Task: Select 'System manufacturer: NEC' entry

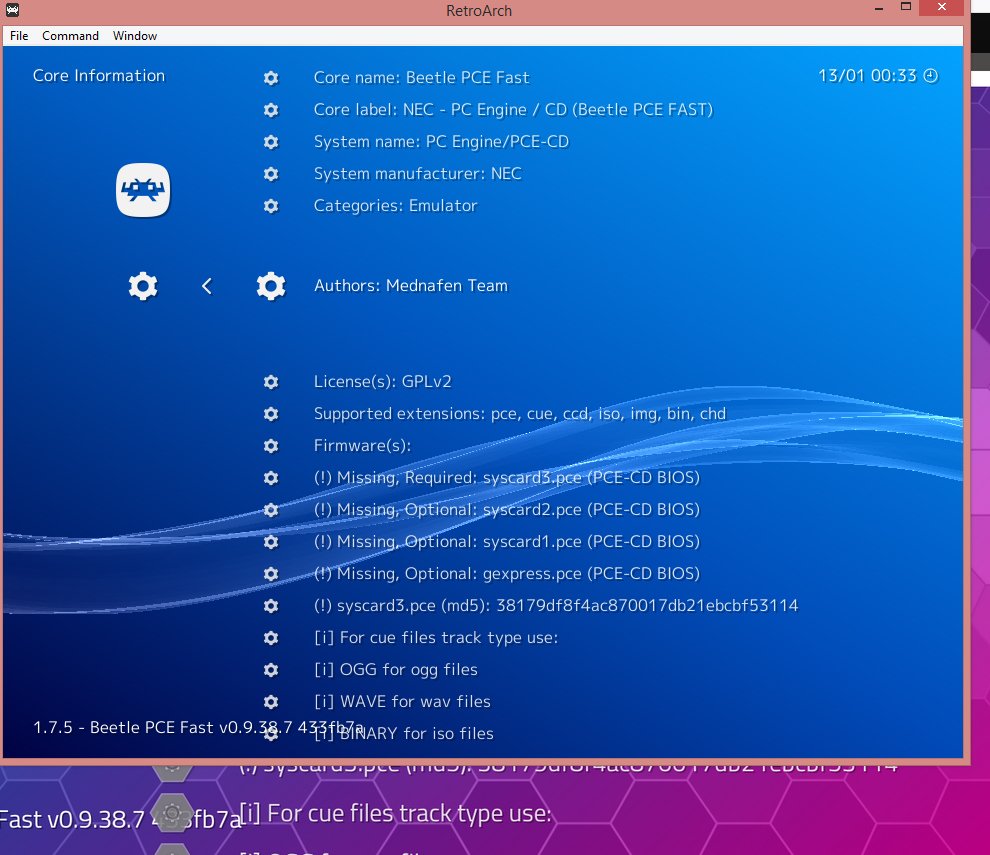Action: (x=417, y=174)
